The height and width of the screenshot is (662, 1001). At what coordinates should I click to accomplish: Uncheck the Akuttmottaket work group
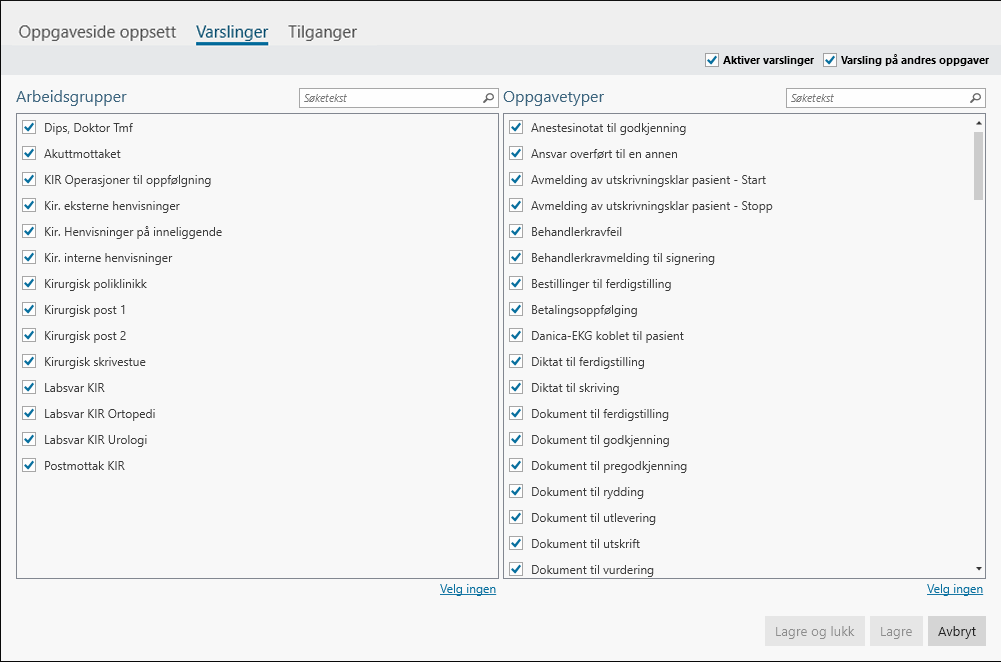point(29,154)
